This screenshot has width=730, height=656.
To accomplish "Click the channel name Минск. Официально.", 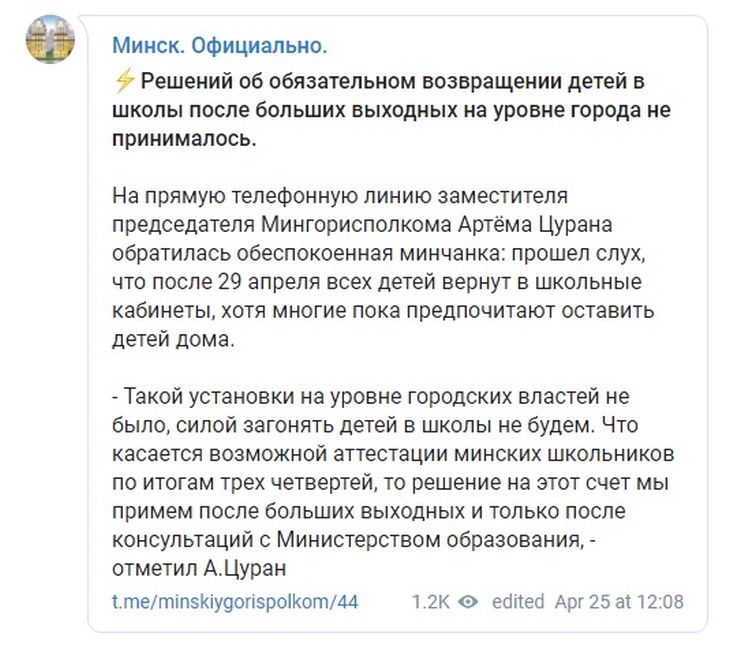I will (x=219, y=45).
